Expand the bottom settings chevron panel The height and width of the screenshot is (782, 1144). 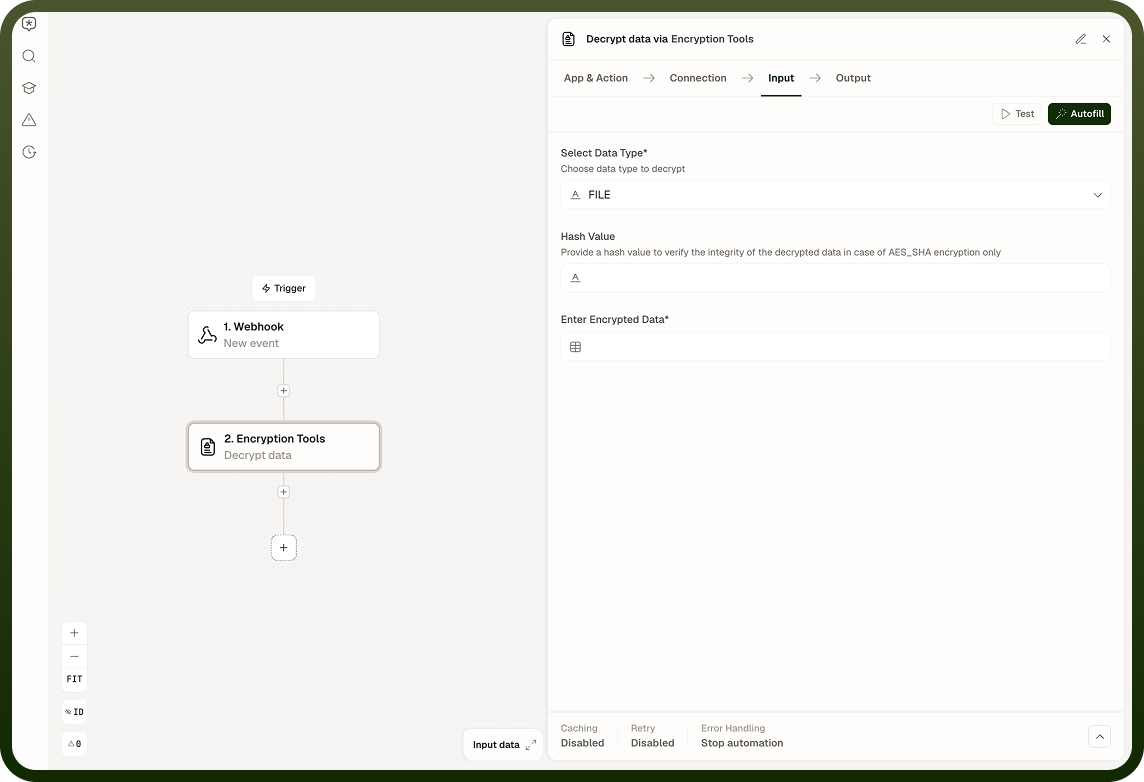tap(1099, 737)
